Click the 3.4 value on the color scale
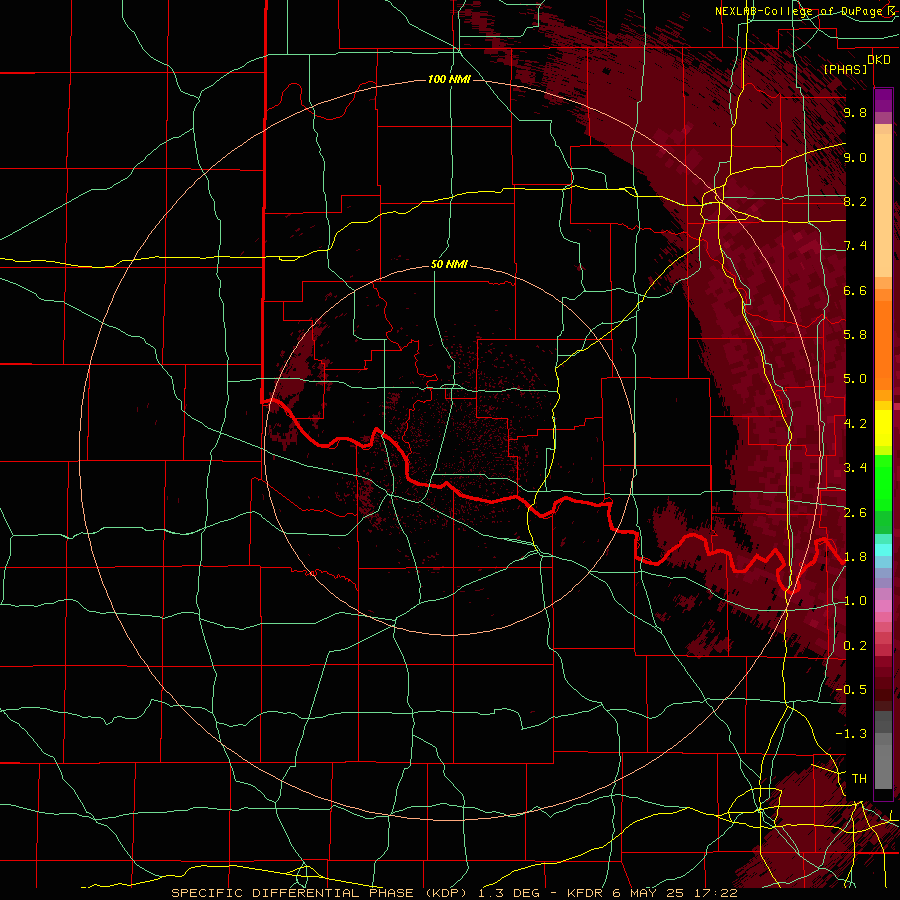This screenshot has height=900, width=900. click(855, 468)
